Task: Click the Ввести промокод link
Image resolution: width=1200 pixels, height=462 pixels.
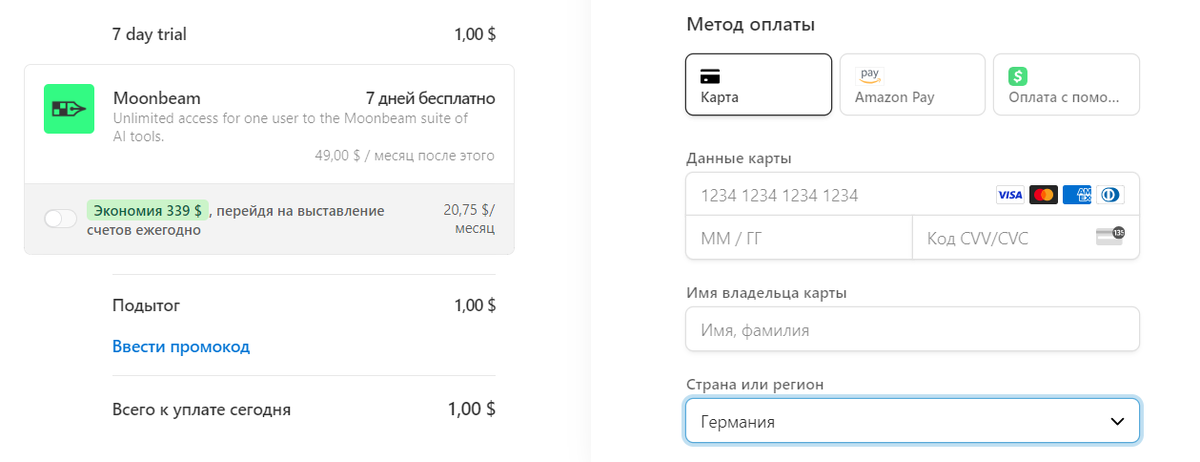Action: pos(181,347)
